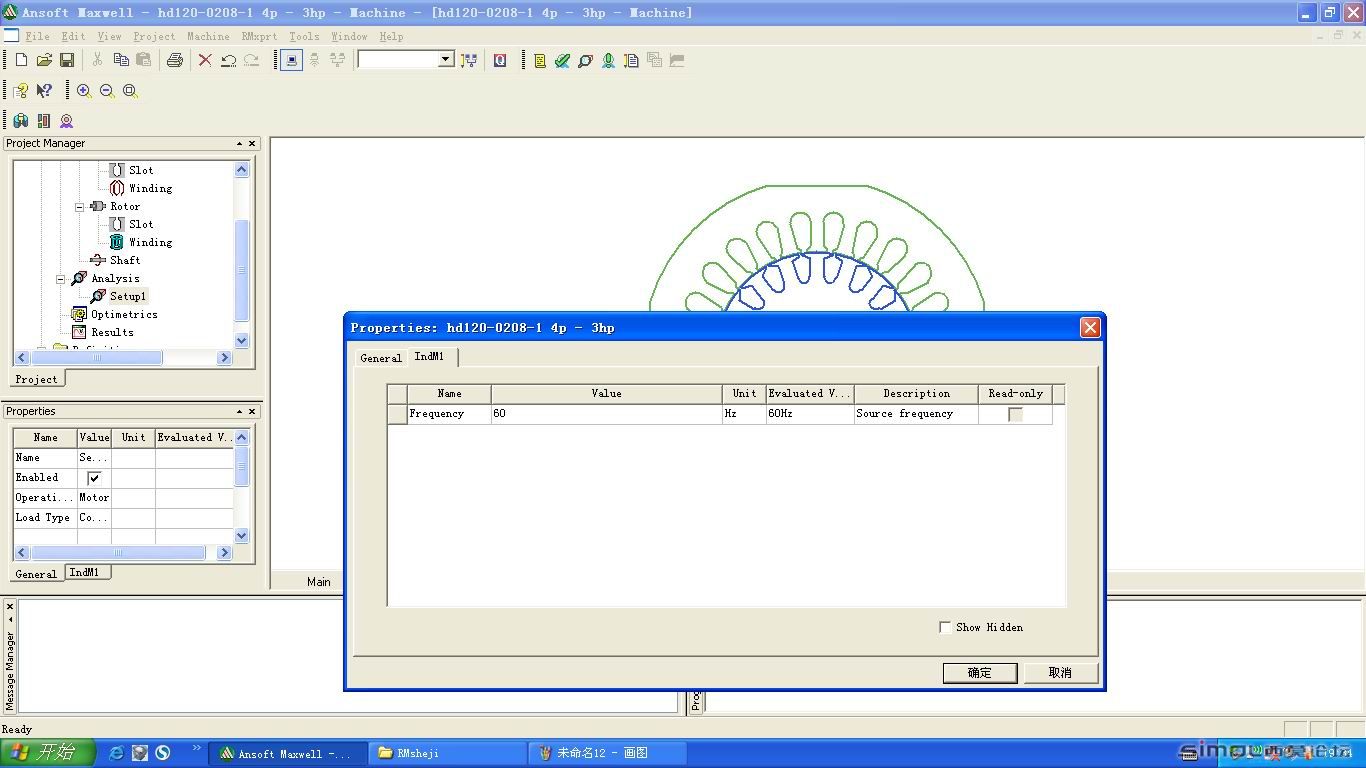Open RMsheji folder in taskbar
The width and height of the screenshot is (1366, 768).
click(448, 753)
